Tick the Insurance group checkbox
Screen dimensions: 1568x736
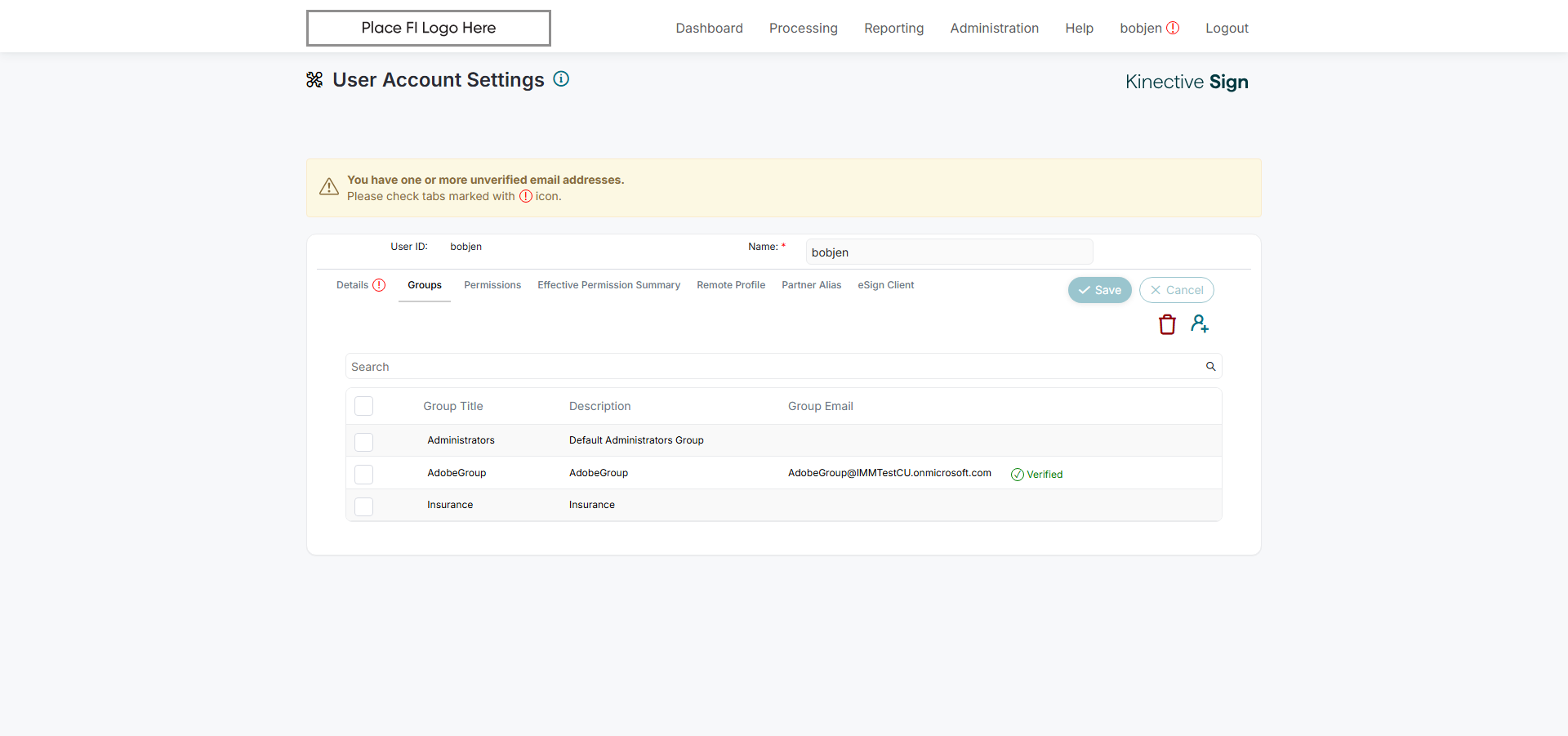pos(364,506)
